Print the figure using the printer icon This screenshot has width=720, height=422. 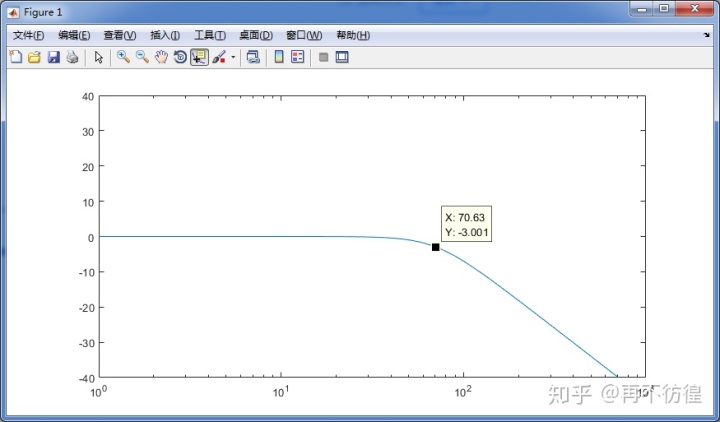tap(72, 57)
